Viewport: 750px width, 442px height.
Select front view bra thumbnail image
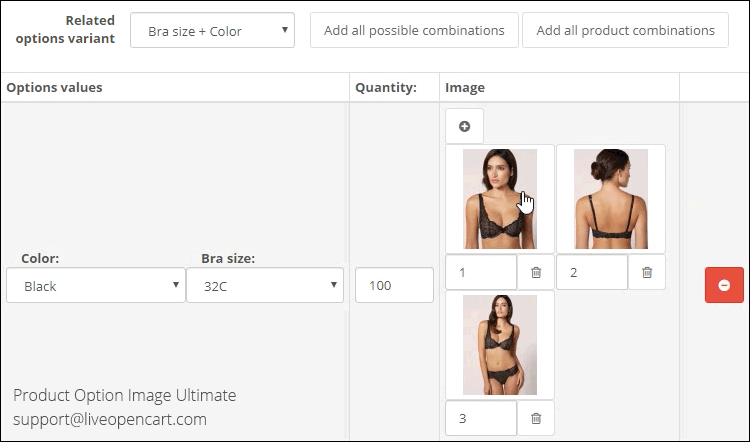click(x=500, y=199)
